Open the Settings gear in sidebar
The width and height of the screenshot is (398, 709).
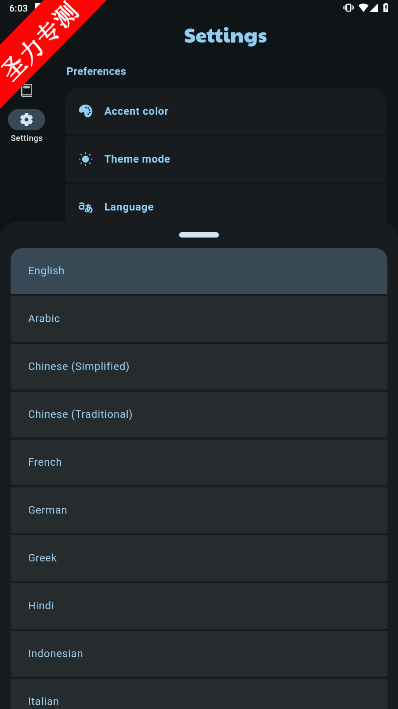pyautogui.click(x=26, y=120)
